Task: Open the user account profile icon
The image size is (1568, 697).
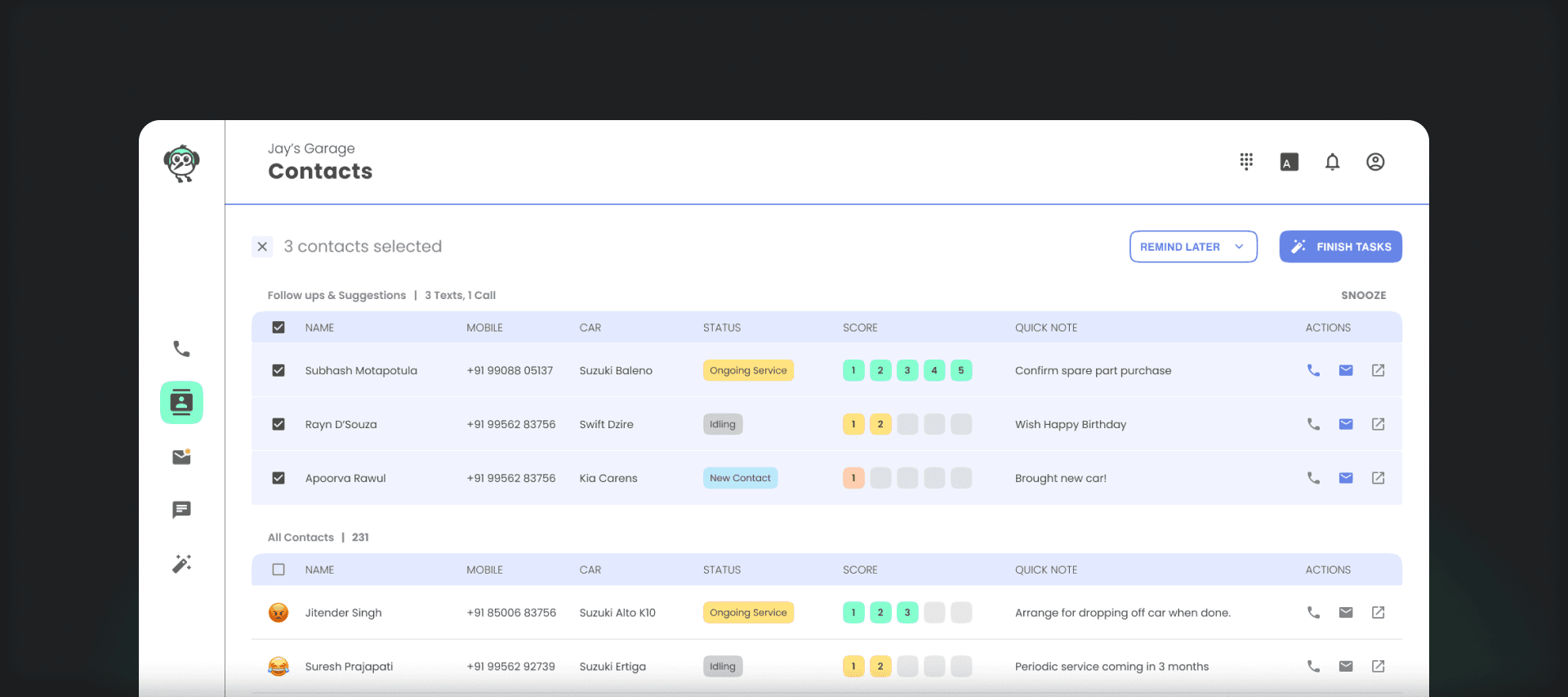Action: (1375, 162)
